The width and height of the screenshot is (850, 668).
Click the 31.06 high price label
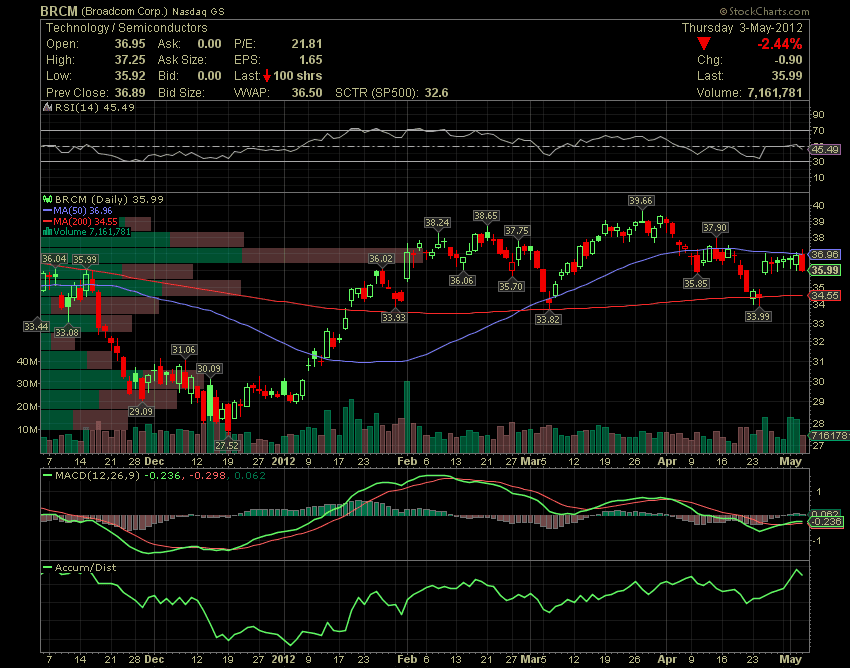pyautogui.click(x=184, y=350)
